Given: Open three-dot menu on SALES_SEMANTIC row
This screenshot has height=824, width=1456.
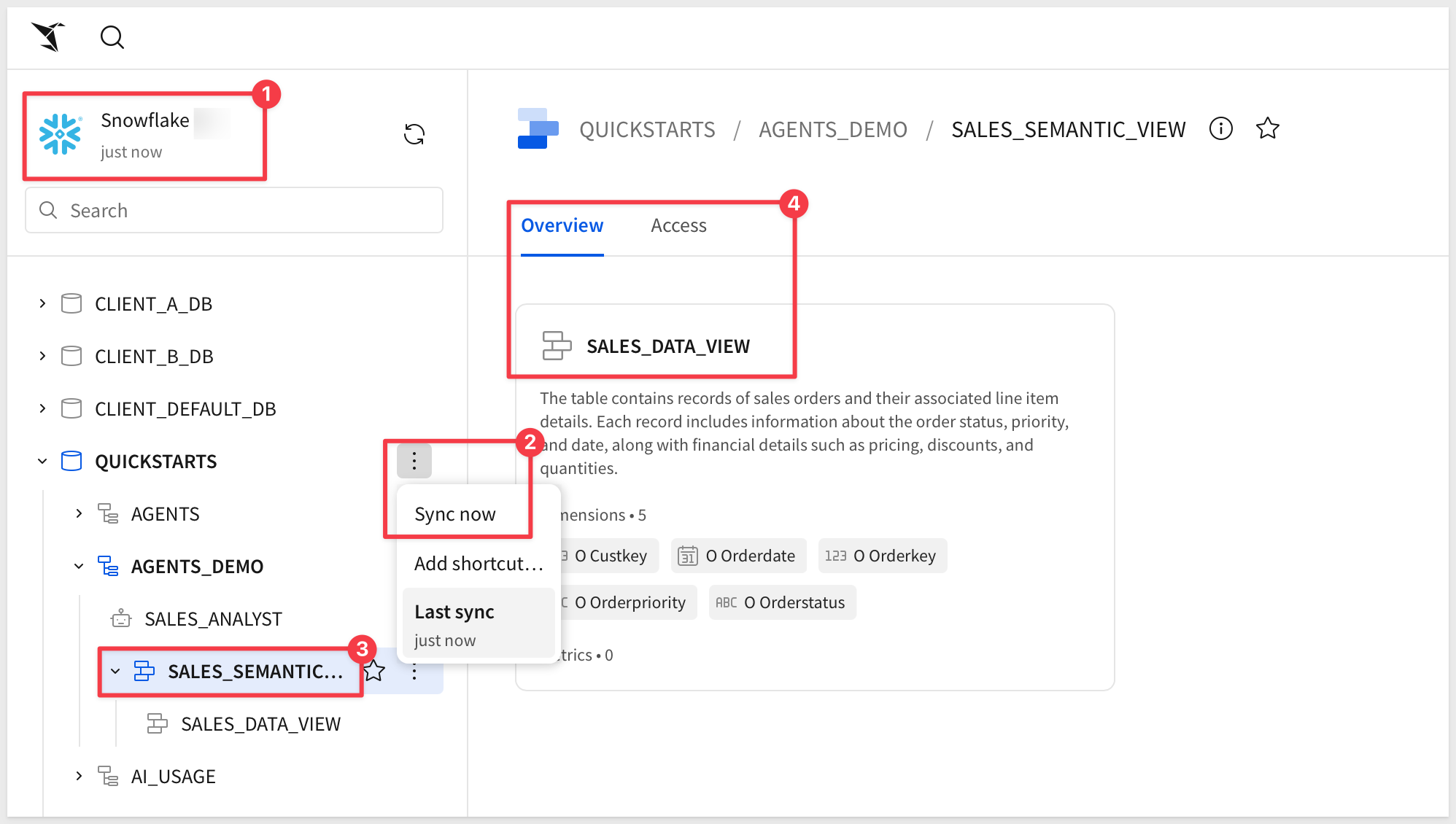Looking at the screenshot, I should (414, 671).
